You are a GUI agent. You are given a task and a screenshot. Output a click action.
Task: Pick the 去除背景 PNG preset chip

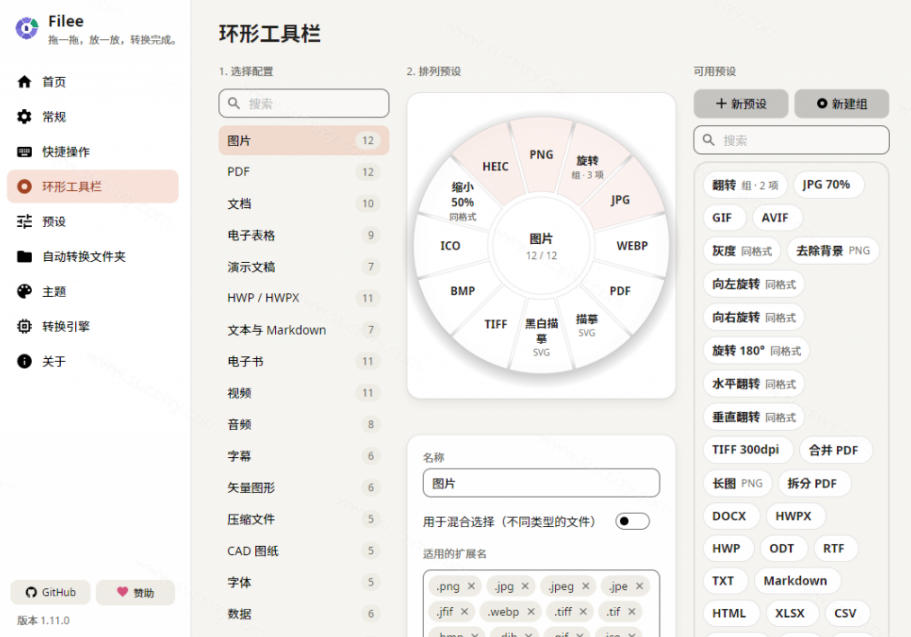coord(833,250)
